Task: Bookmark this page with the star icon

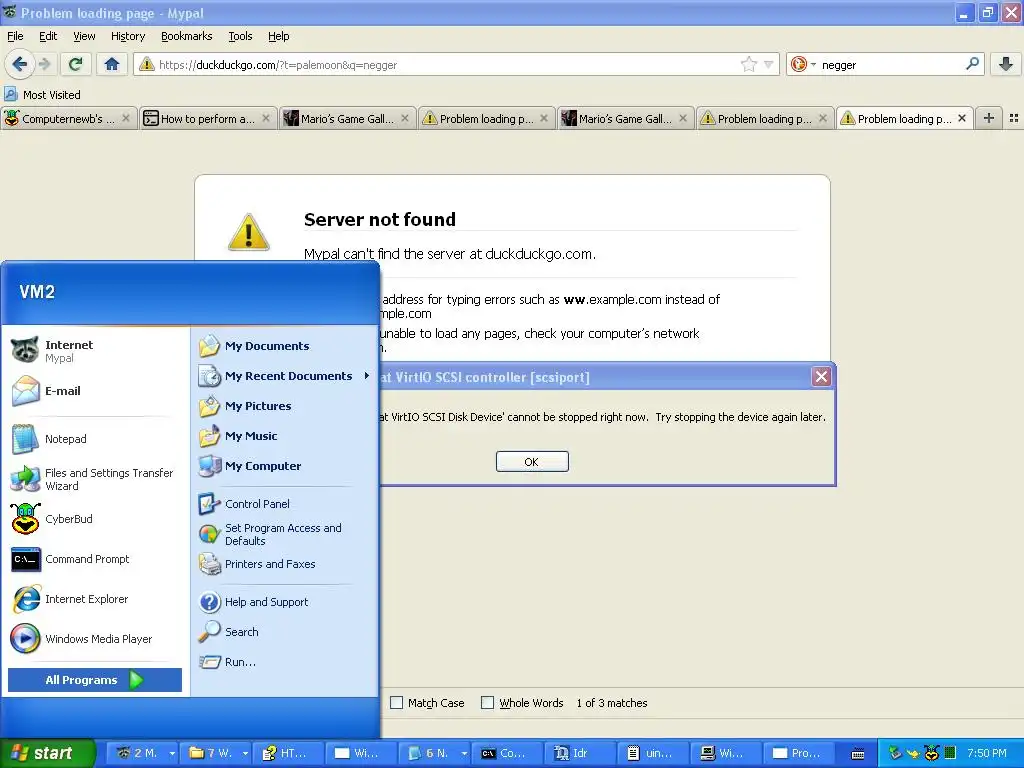Action: [x=748, y=64]
